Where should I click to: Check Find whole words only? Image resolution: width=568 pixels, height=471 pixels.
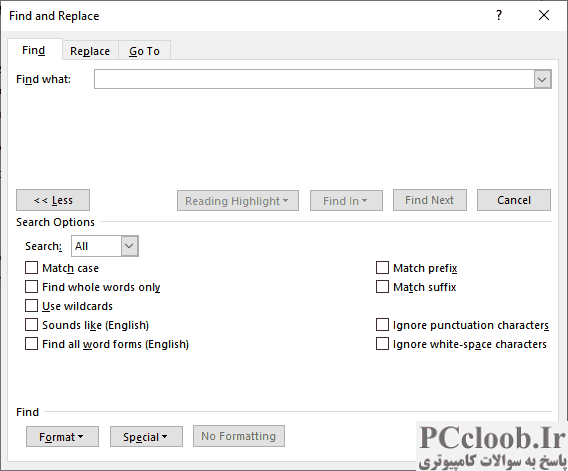(x=31, y=287)
